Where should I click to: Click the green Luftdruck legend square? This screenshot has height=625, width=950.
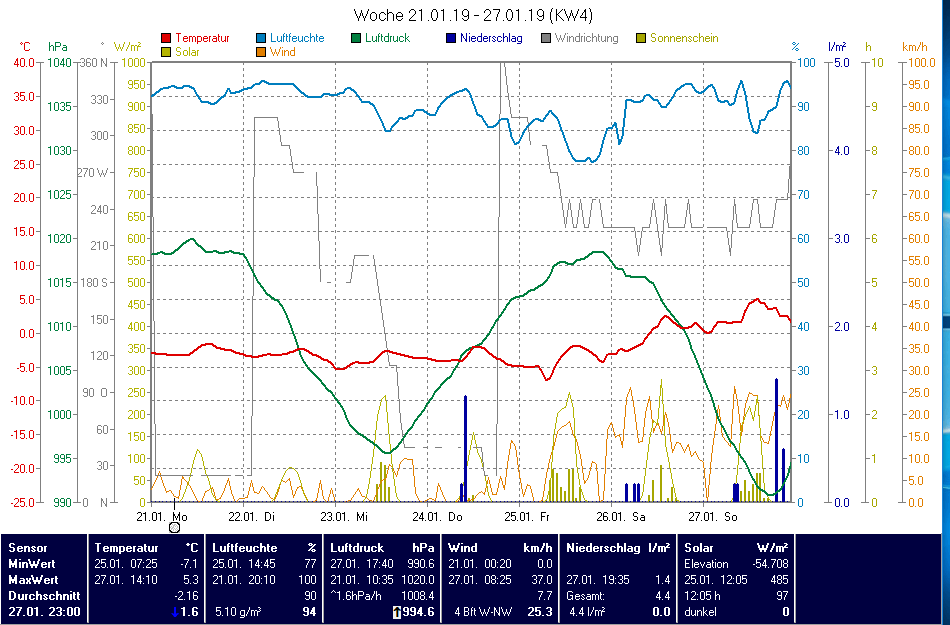[356, 39]
